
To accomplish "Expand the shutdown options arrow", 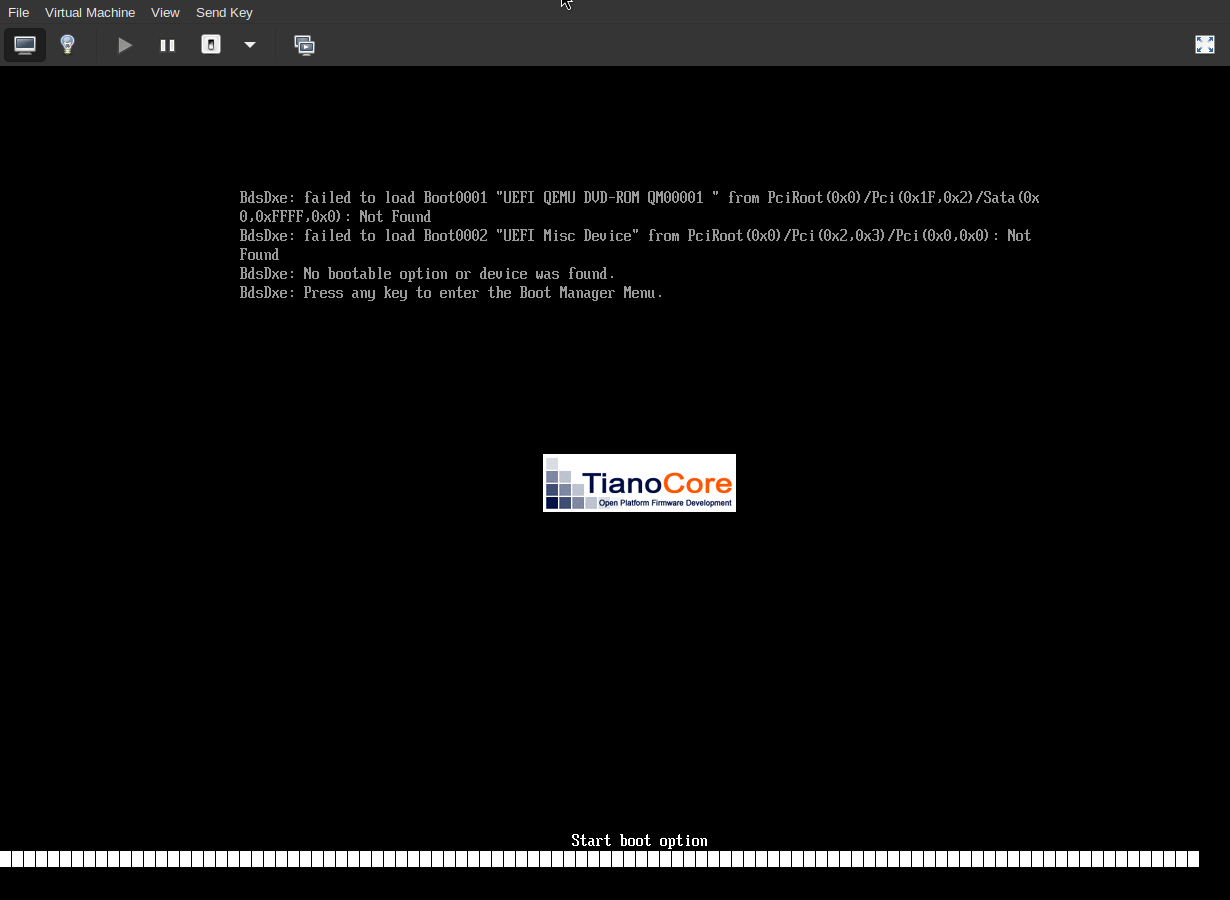I will click(x=249, y=45).
